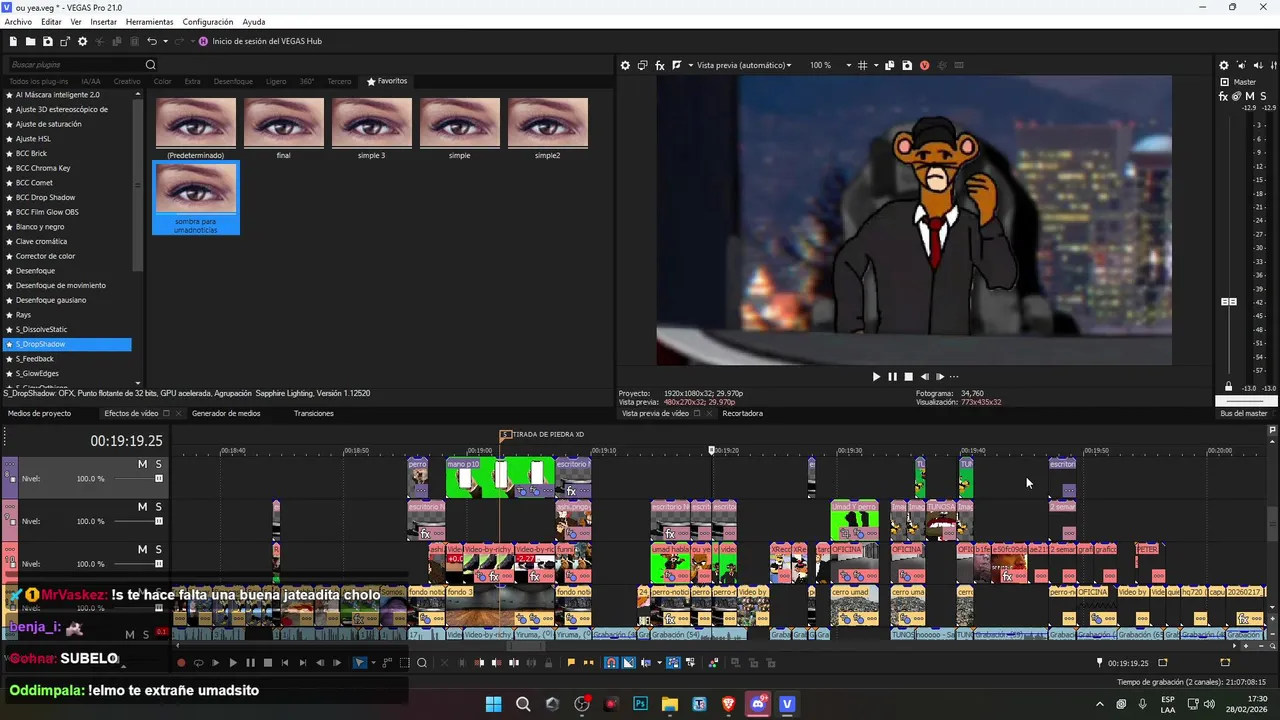Mute the third video track (M)
1280x720 pixels.
tap(143, 549)
